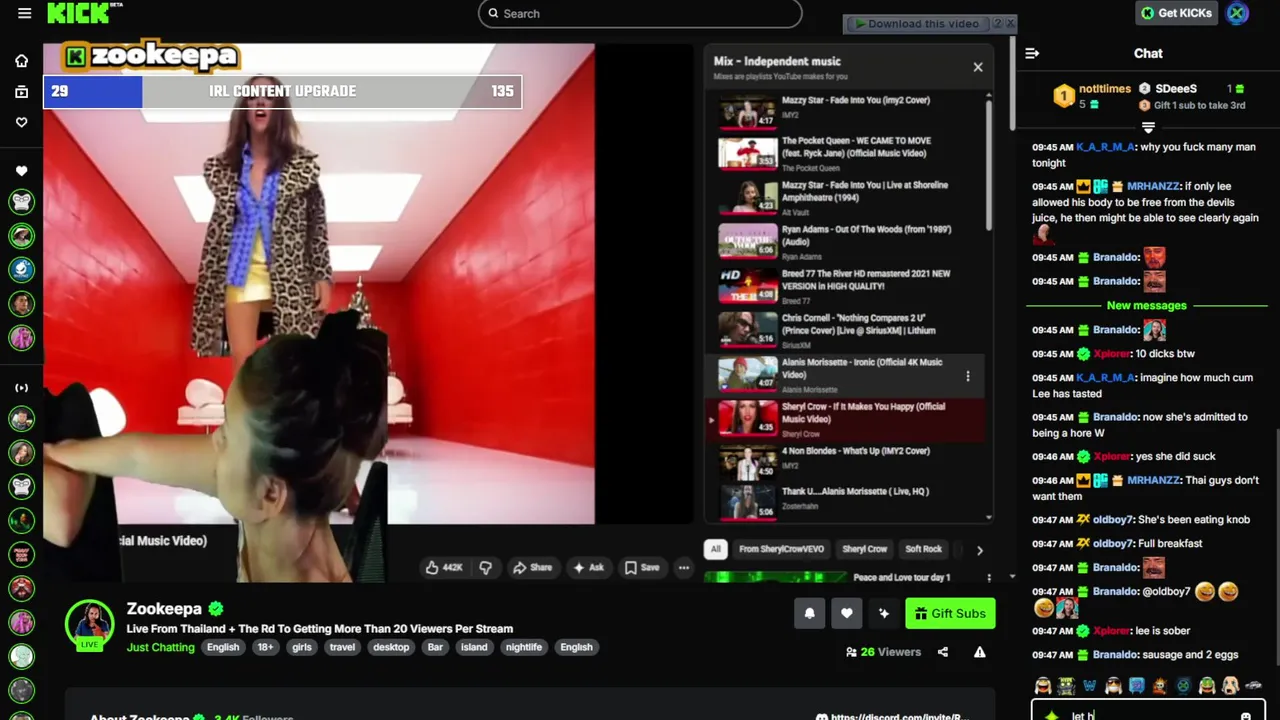Select the All filter chip
Screen dimensions: 1280x720
tap(715, 549)
